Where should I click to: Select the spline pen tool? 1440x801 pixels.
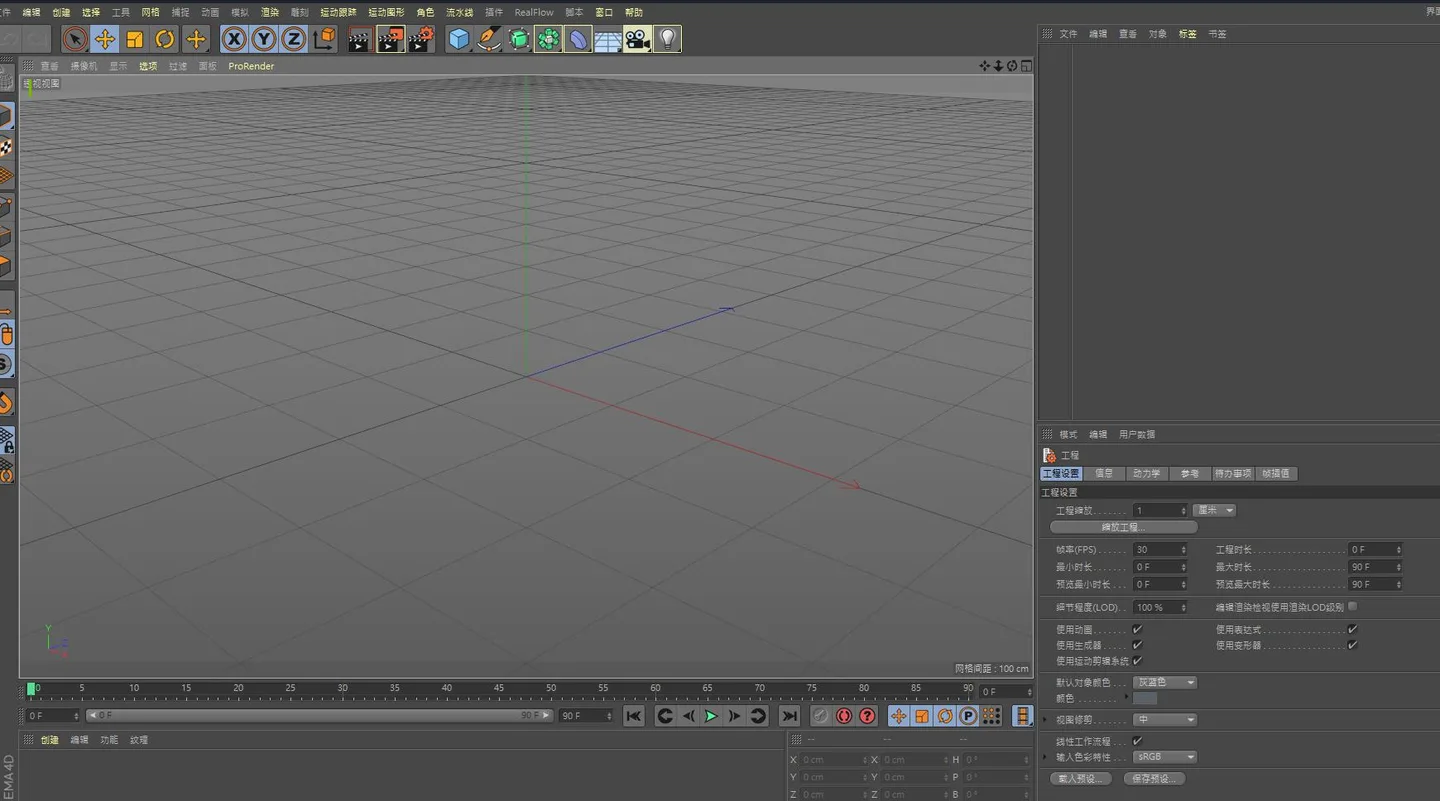(x=489, y=39)
